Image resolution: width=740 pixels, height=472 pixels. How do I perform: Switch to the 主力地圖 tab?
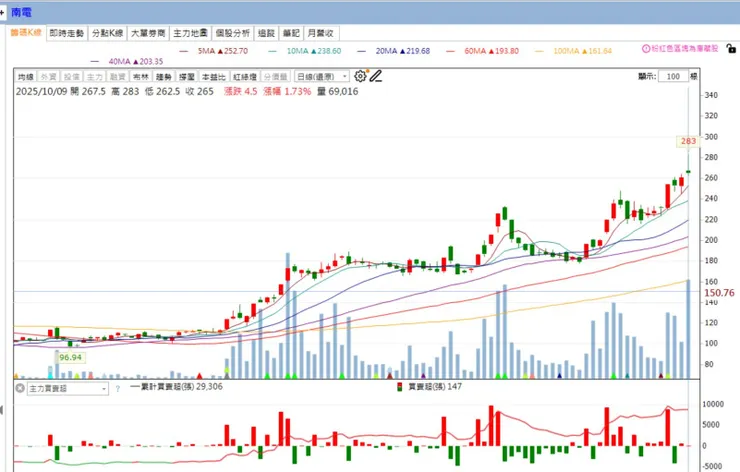(190, 33)
